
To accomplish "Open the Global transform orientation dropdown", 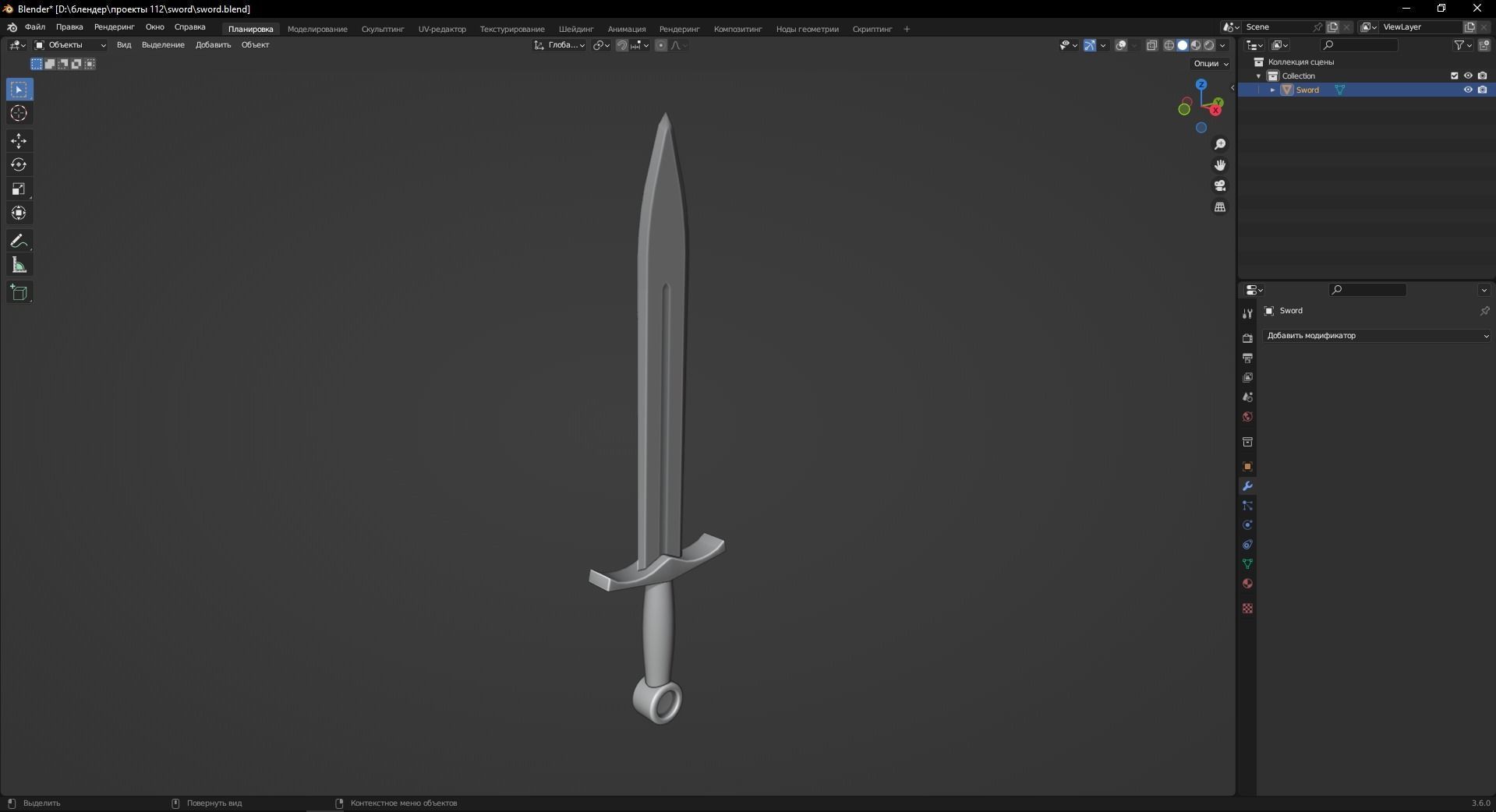I will pyautogui.click(x=560, y=45).
